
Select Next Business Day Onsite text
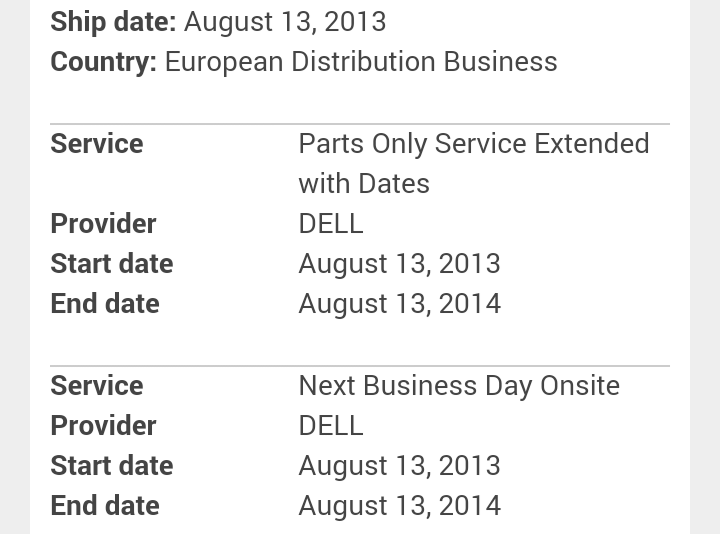459,386
